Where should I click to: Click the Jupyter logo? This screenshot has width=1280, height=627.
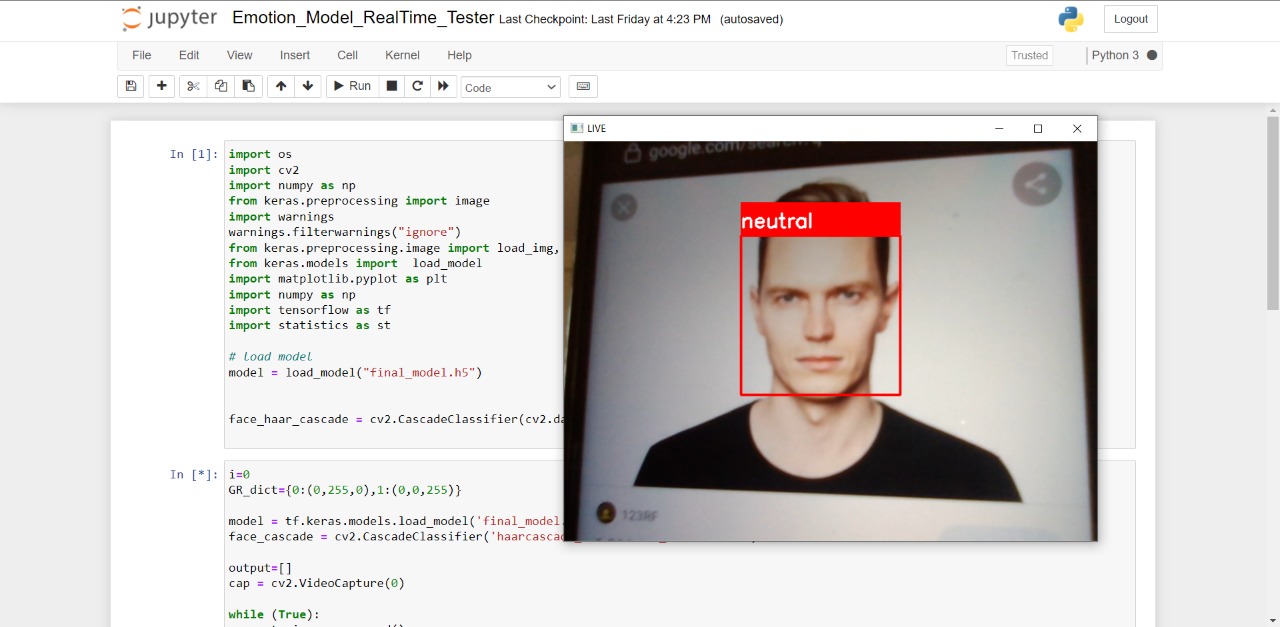(169, 18)
